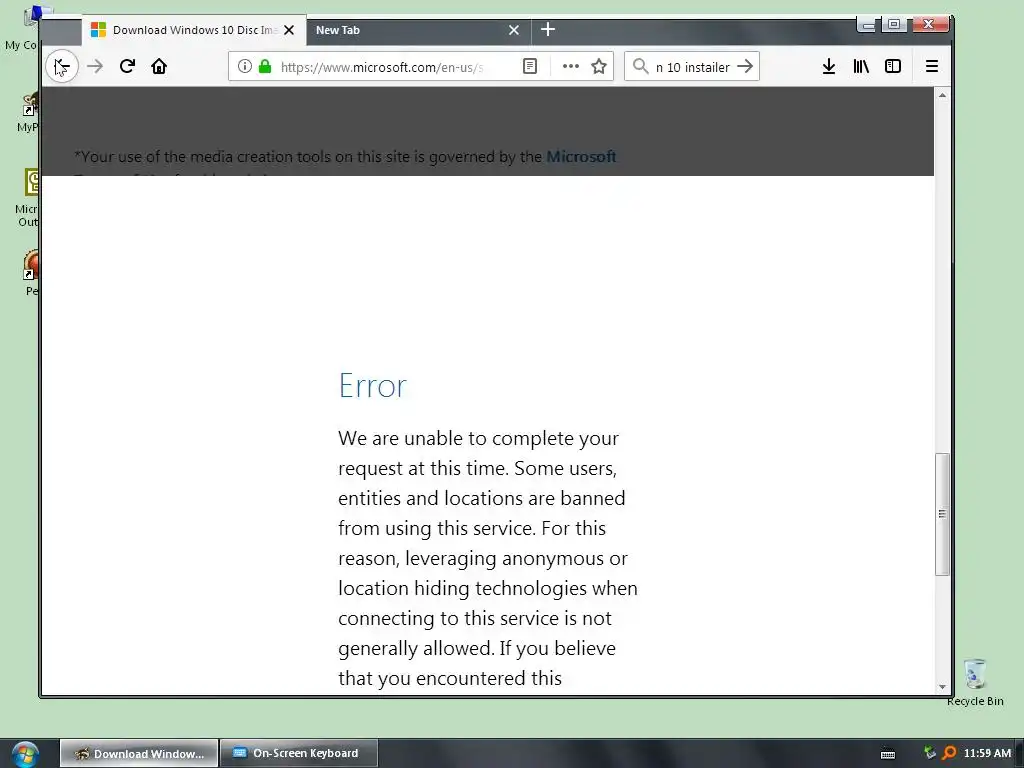Maximize the Firefox window
The image size is (1024, 768).
click(894, 25)
